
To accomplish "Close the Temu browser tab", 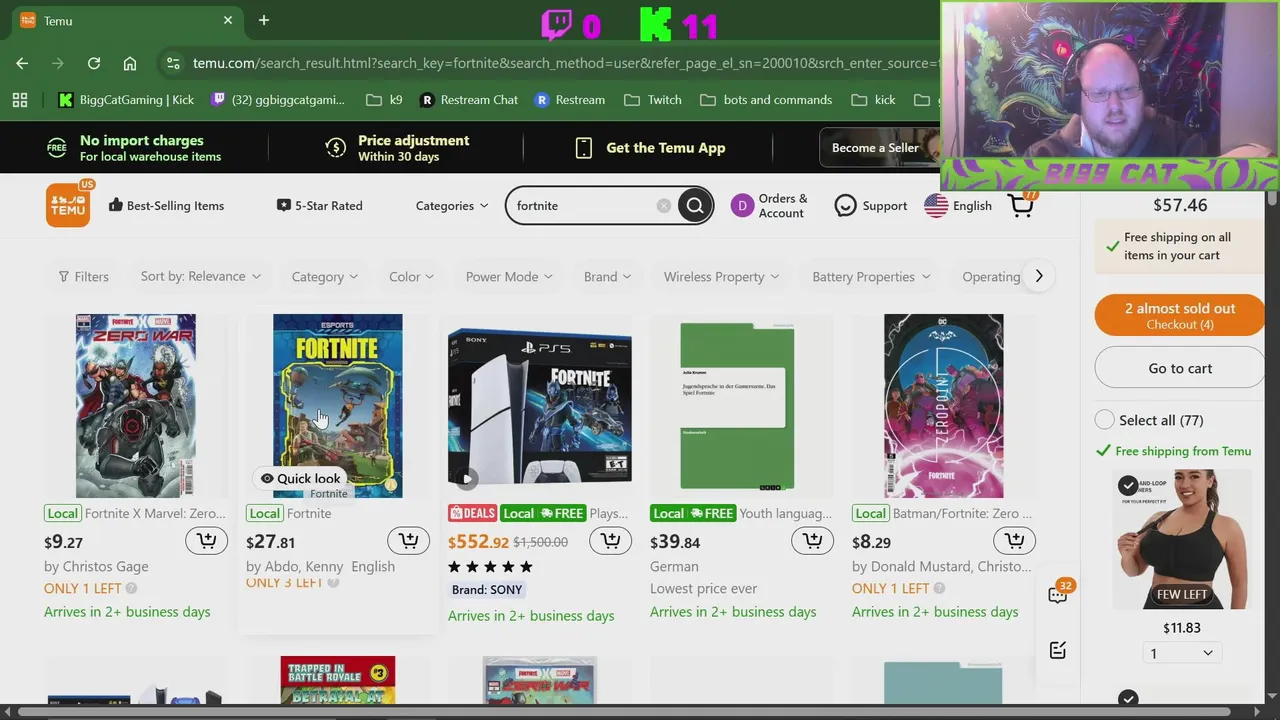I will [228, 20].
